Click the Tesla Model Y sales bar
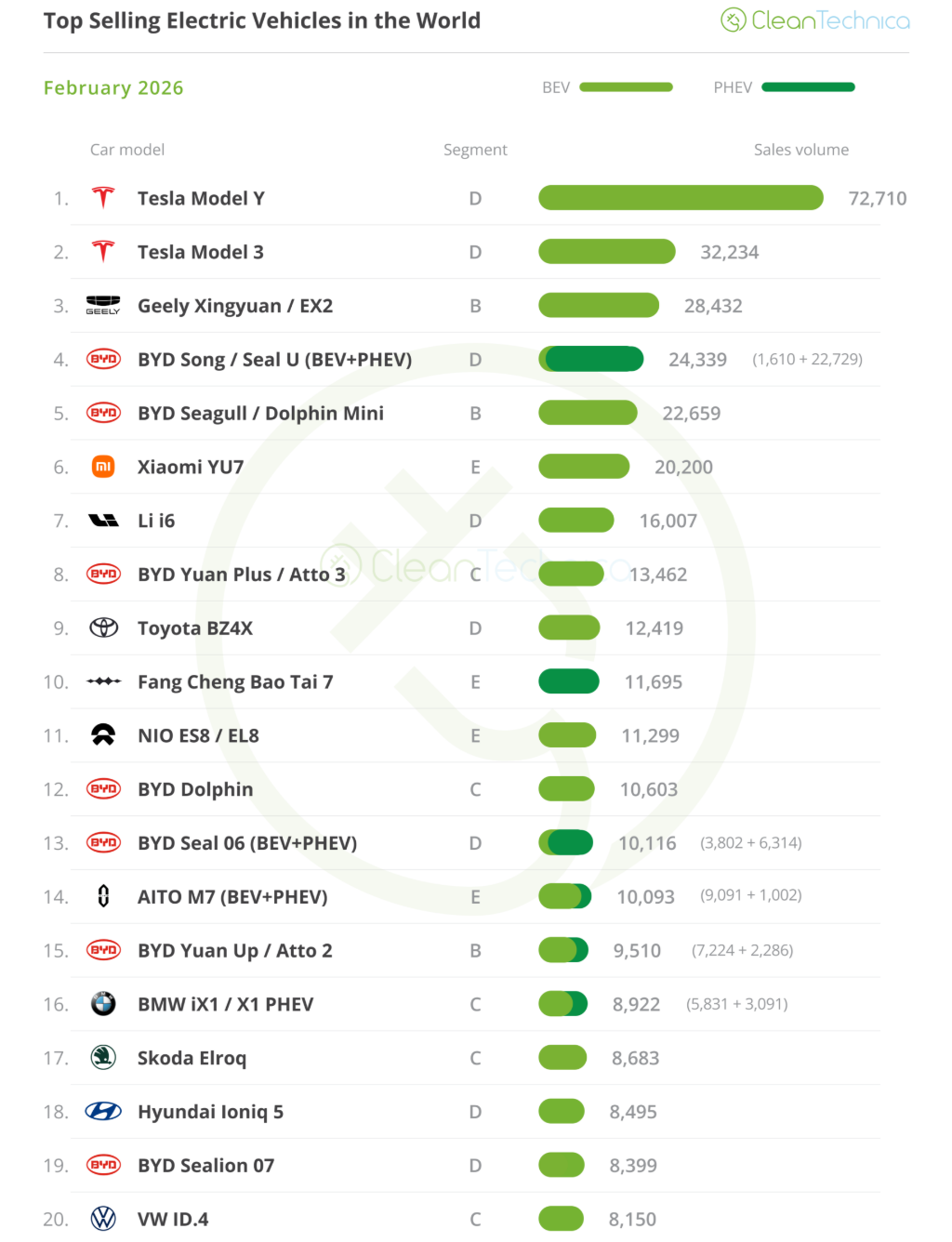Image resolution: width=952 pixels, height=1242 pixels. coord(681,198)
